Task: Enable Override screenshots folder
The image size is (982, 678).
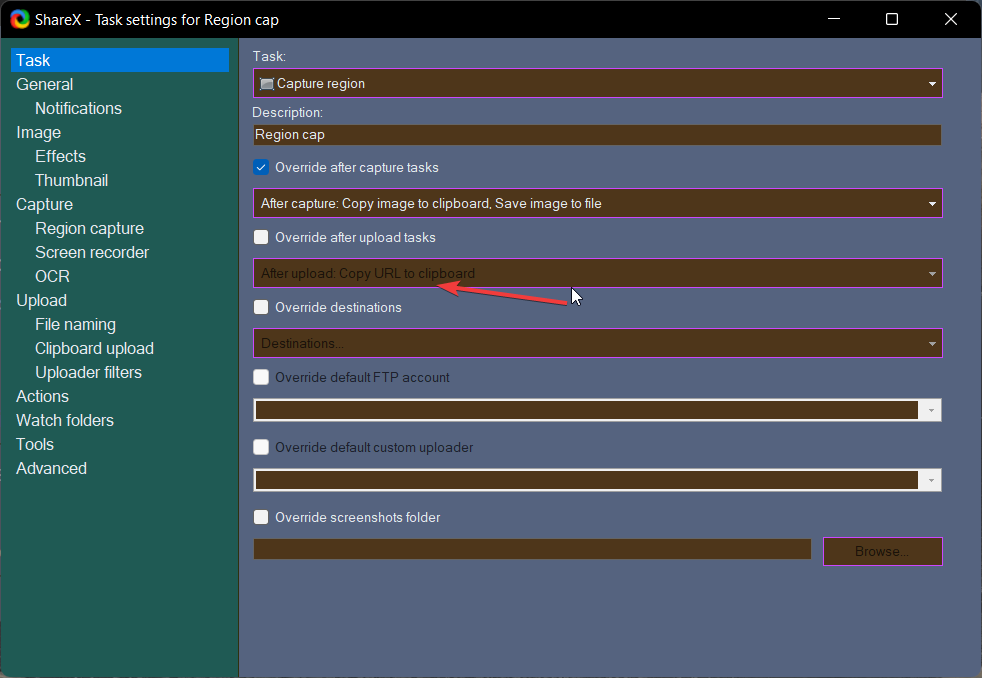Action: pos(261,517)
